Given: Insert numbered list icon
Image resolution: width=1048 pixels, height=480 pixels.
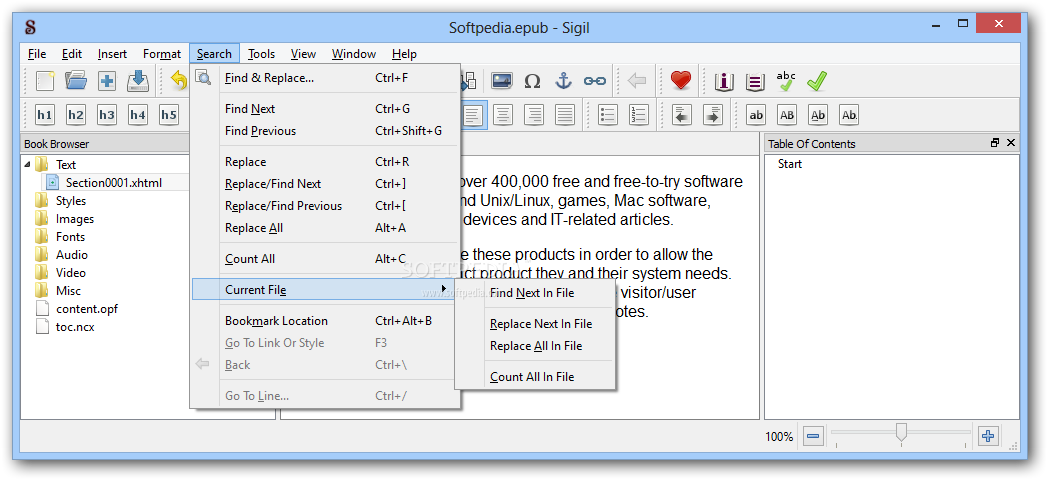Looking at the screenshot, I should point(639,115).
